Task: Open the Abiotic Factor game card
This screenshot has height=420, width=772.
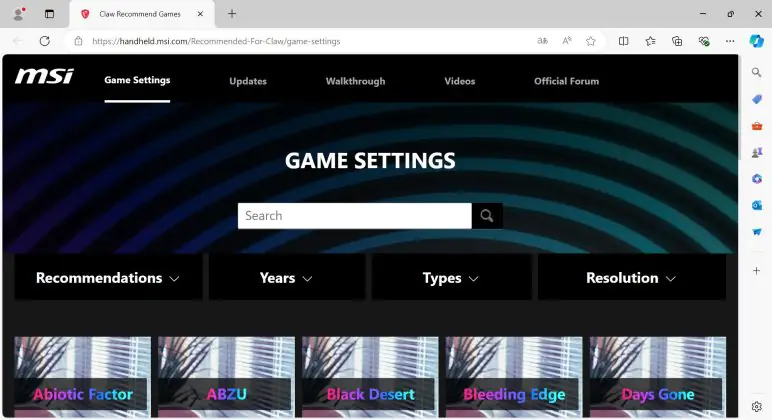Action: pos(83,377)
